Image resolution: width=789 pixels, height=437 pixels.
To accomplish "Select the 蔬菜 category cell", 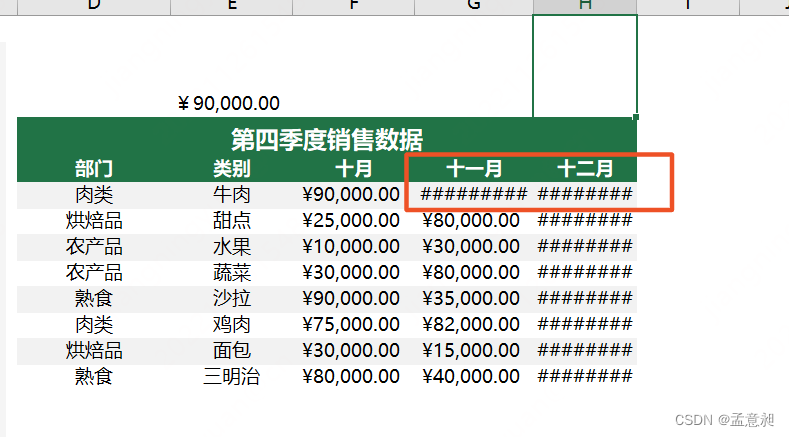I will point(231,273).
